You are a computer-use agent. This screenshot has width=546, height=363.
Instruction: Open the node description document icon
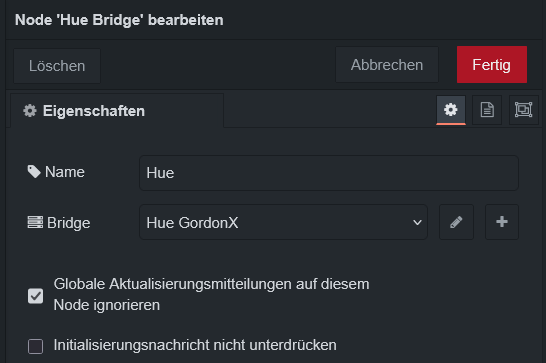tap(487, 110)
